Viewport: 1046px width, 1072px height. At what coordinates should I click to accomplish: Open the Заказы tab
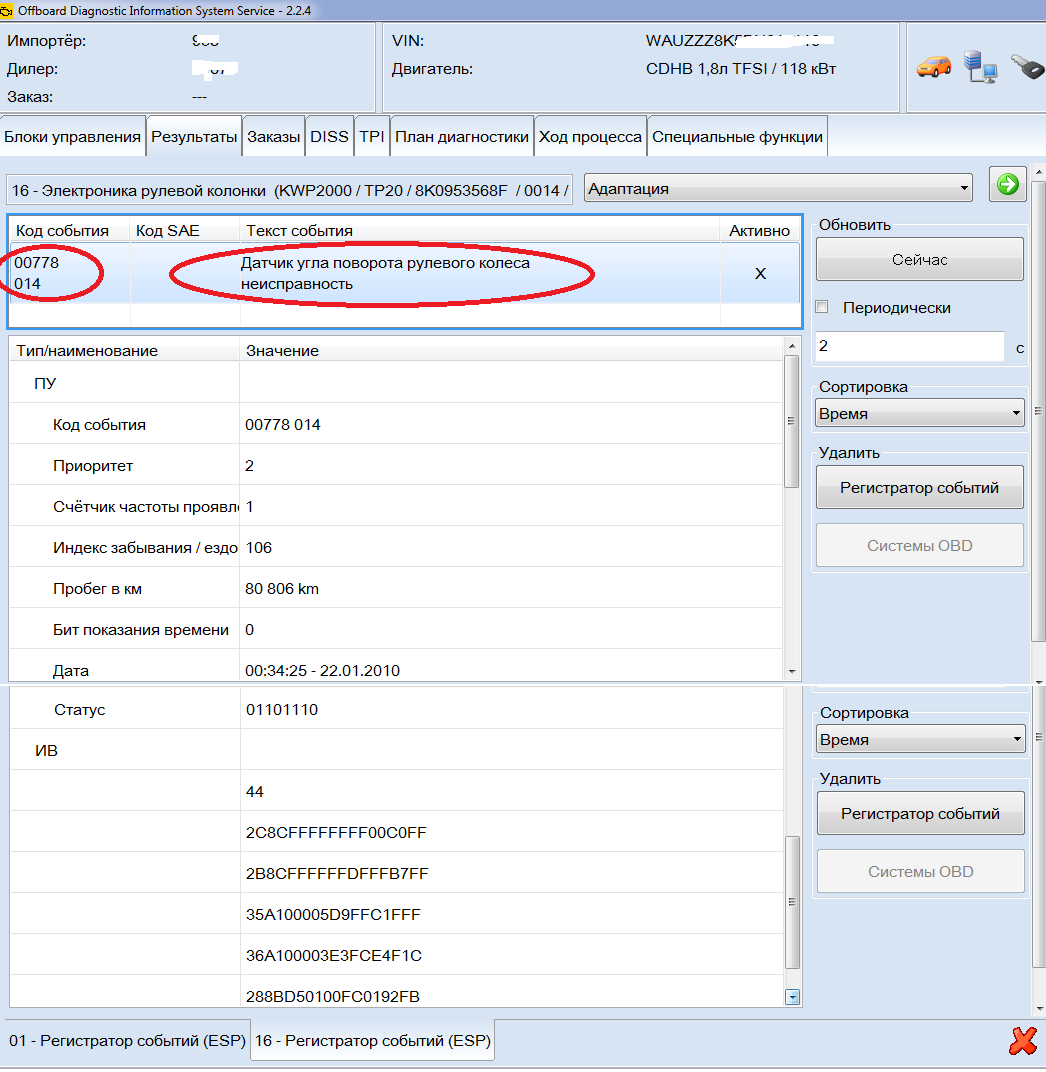pos(273,137)
